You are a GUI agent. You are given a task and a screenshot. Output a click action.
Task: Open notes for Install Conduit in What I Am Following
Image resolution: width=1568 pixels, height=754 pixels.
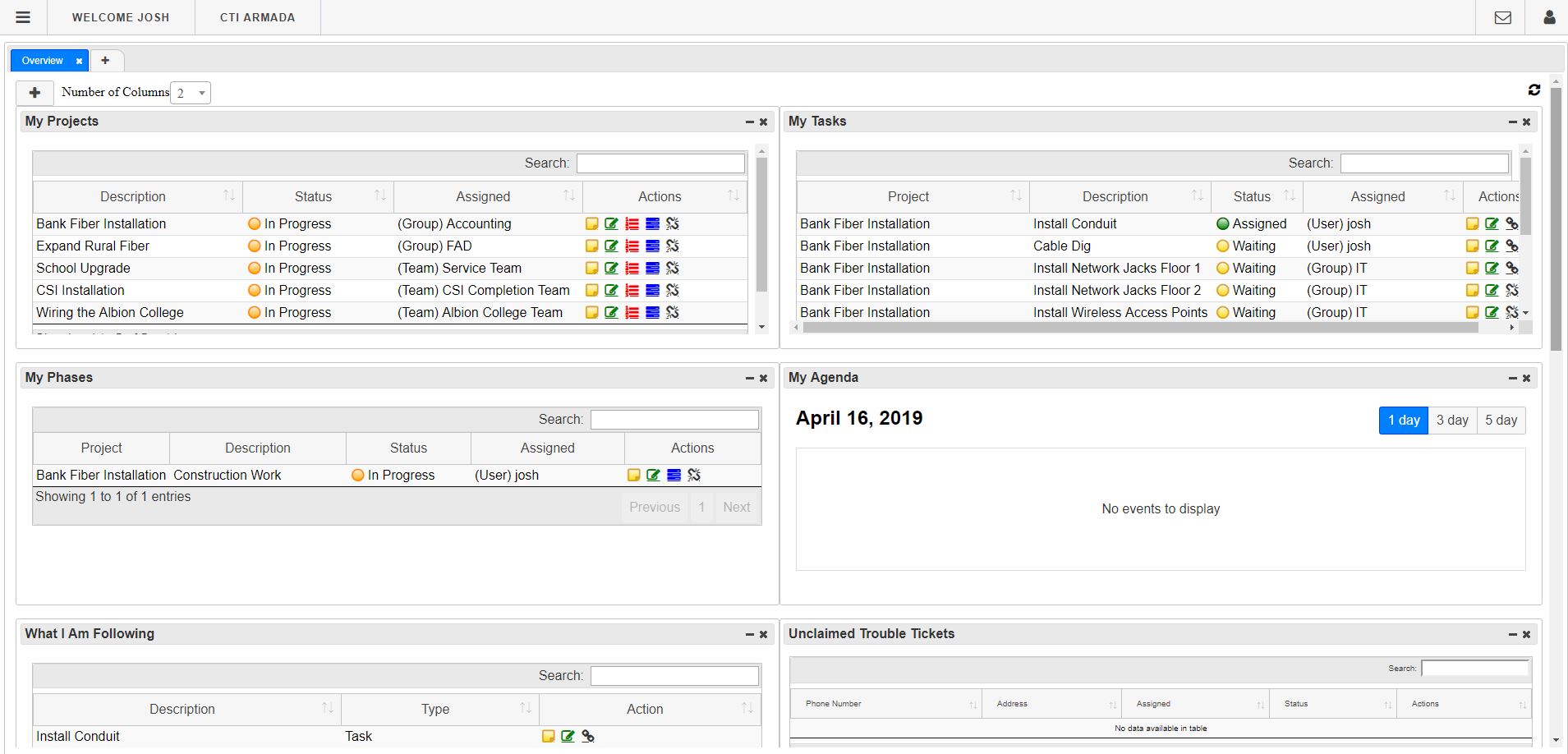548,736
